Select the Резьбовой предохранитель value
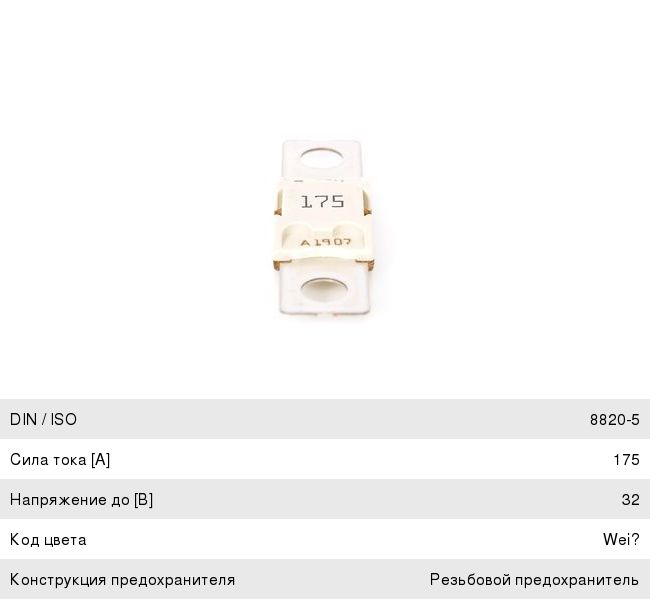Image resolution: width=650 pixels, height=599 pixels. [x=534, y=580]
